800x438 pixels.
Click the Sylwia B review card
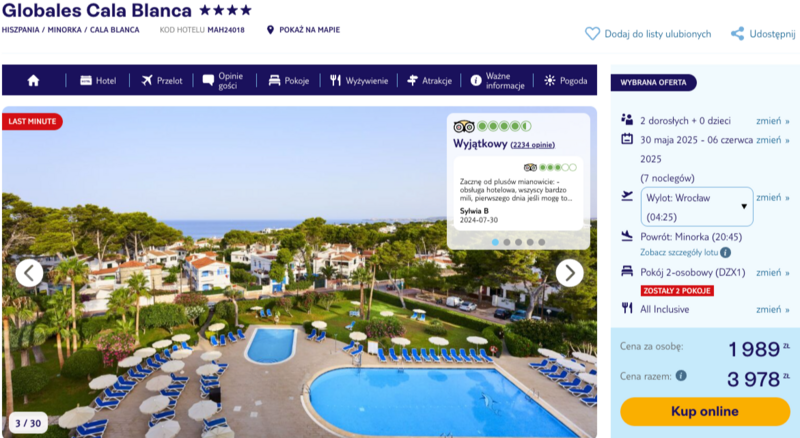(x=518, y=193)
